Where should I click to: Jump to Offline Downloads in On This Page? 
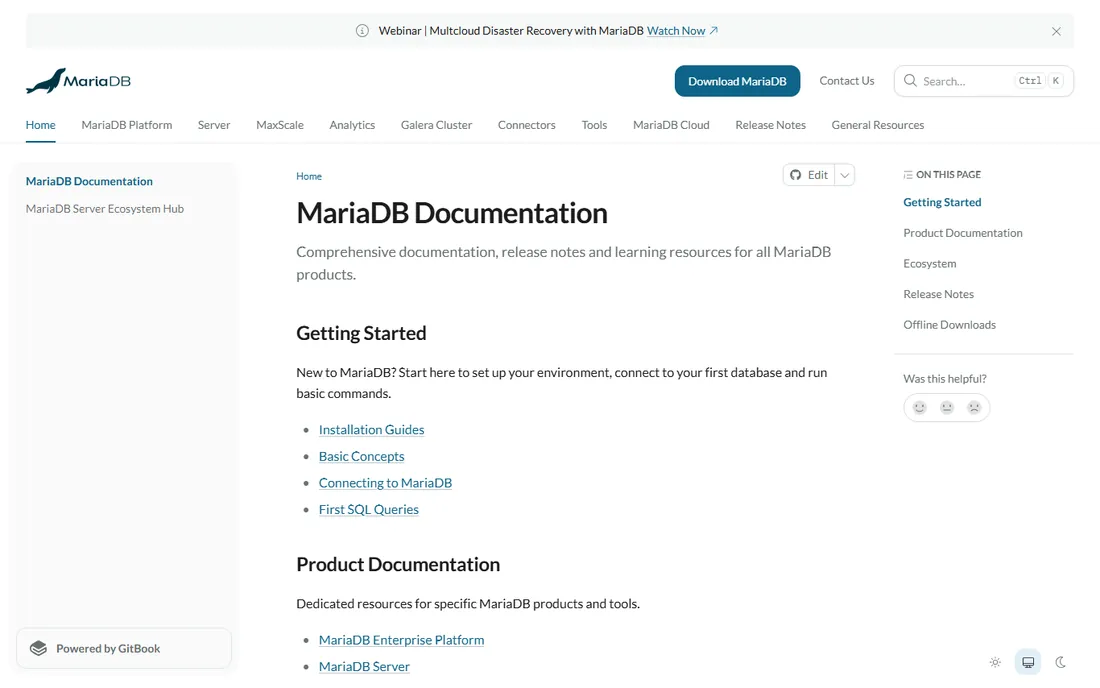(x=949, y=325)
